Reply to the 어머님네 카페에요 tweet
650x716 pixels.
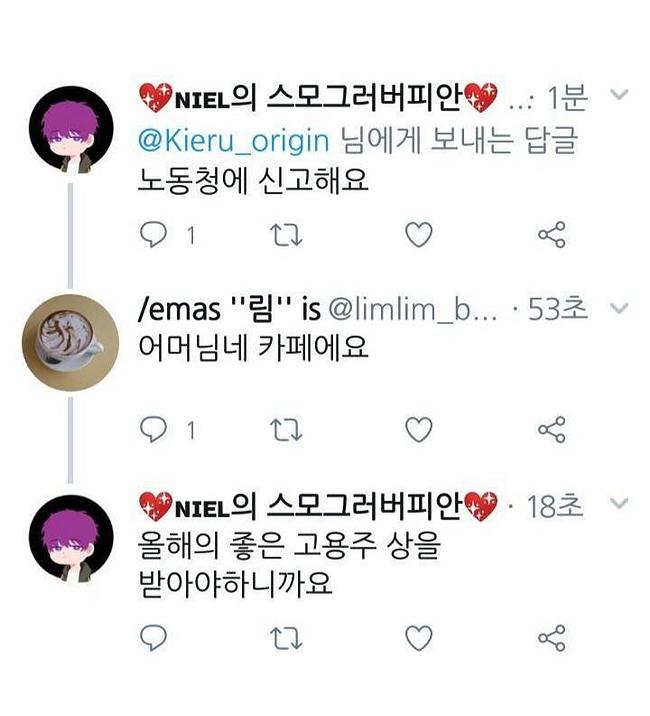[151, 430]
